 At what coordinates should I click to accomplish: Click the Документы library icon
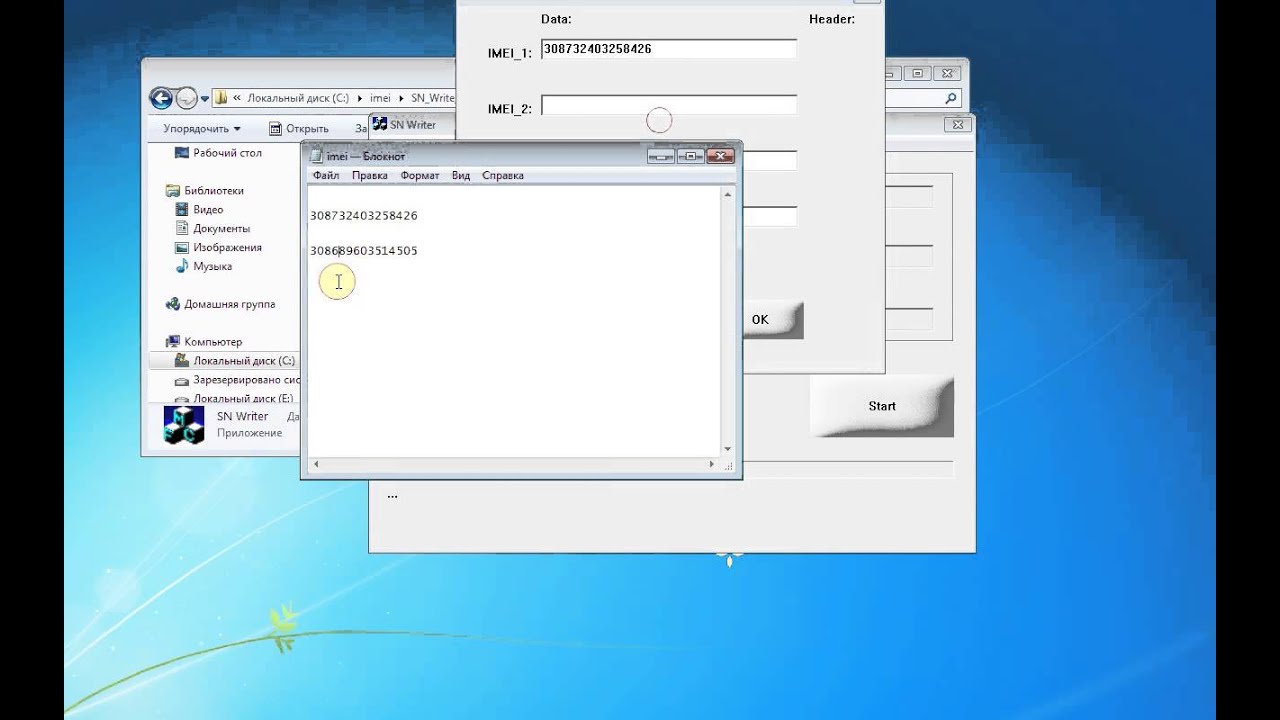coord(182,228)
